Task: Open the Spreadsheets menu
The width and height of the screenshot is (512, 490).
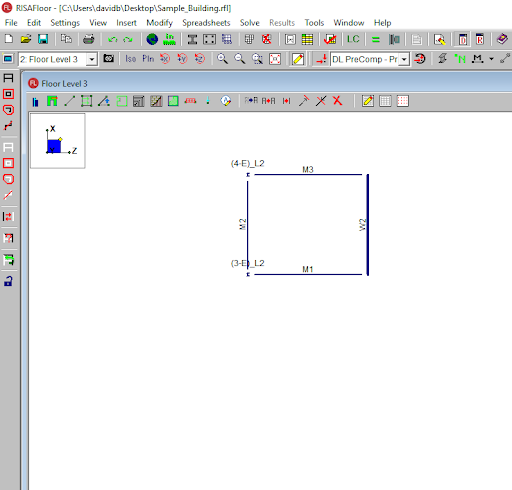Action: (206, 23)
